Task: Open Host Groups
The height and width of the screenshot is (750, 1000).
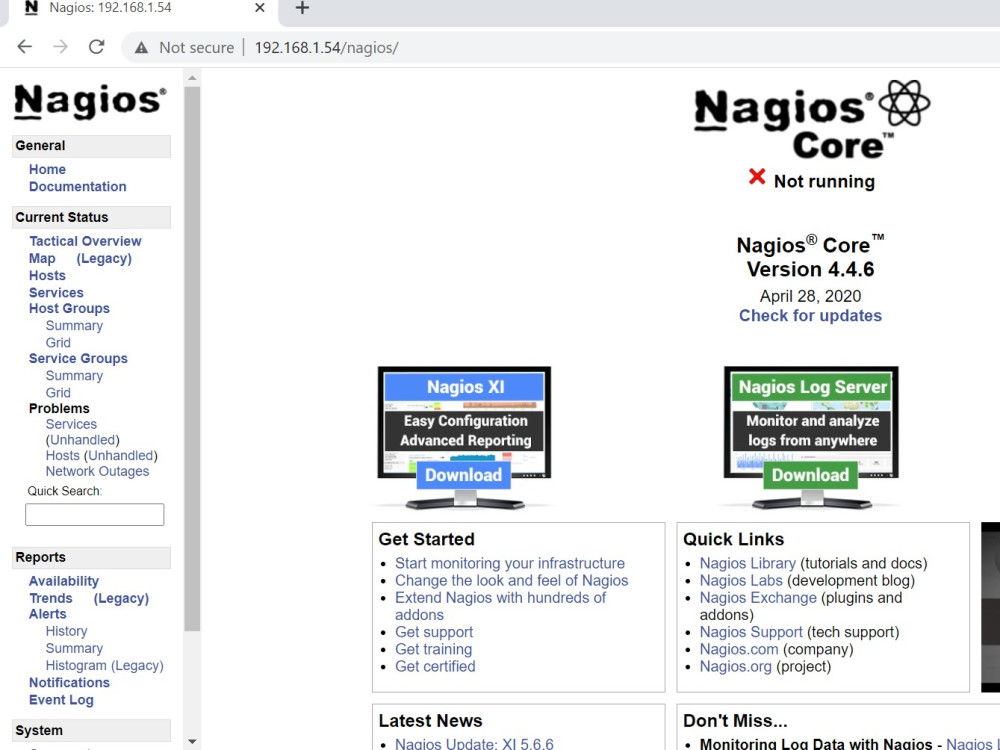Action: coord(69,309)
